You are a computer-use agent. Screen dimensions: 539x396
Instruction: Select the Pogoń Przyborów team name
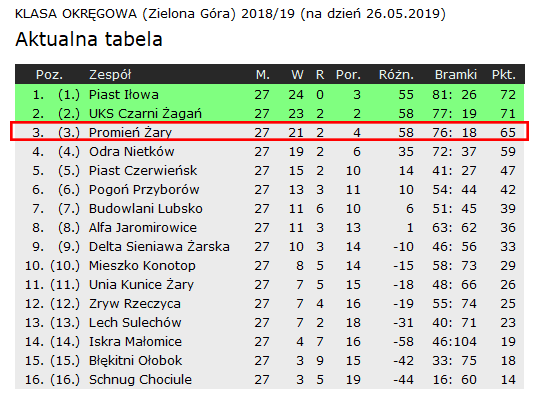[x=144, y=190]
